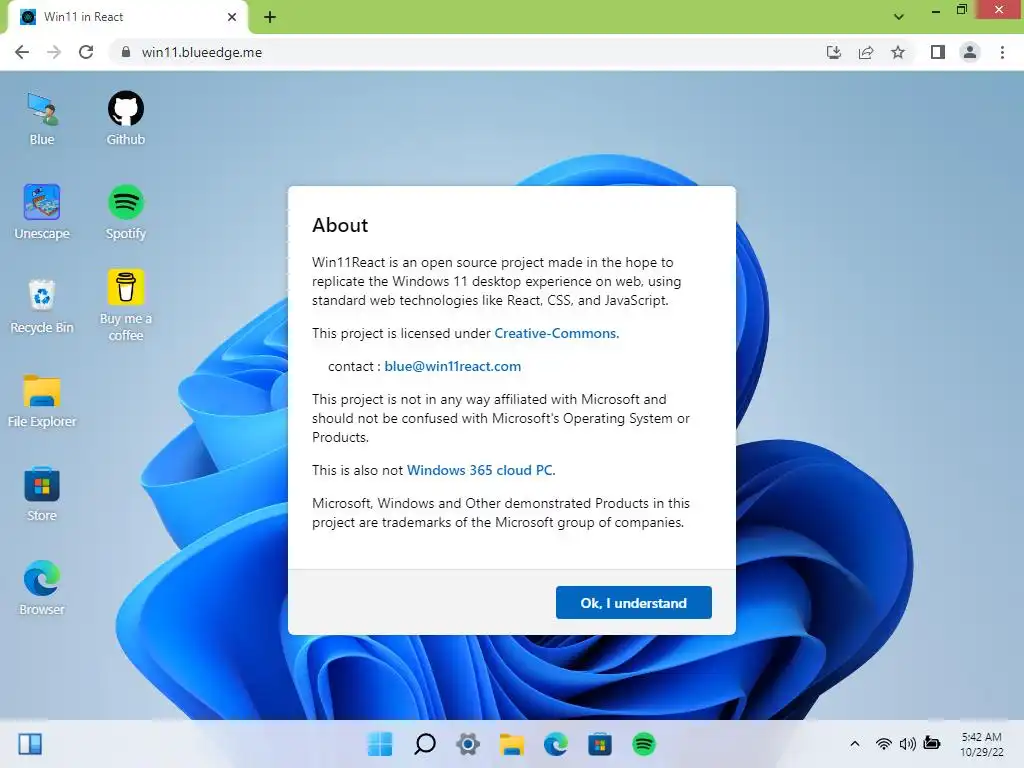1024x768 pixels.
Task: Open Microsoft Store from the taskbar
Action: [x=600, y=744]
